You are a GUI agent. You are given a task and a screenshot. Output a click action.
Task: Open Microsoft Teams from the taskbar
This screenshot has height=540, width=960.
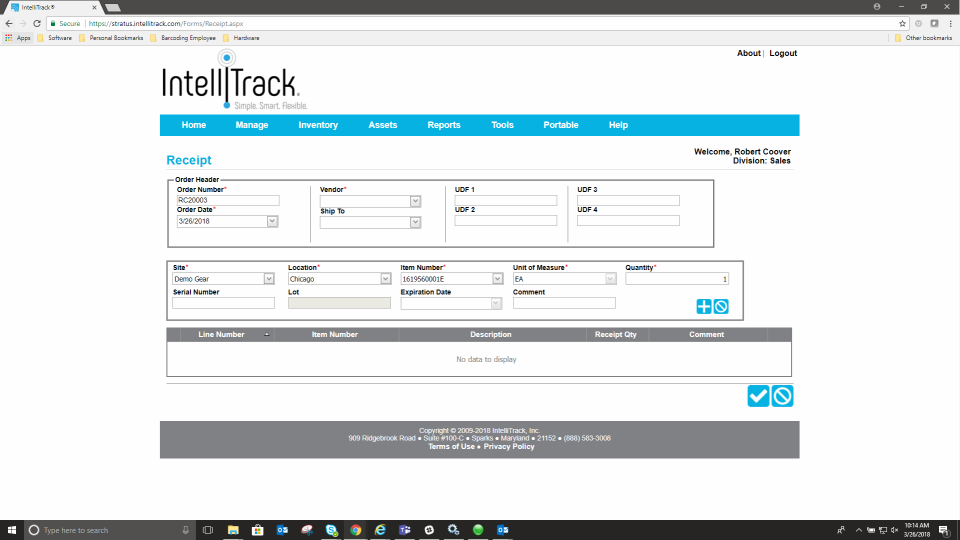point(405,530)
